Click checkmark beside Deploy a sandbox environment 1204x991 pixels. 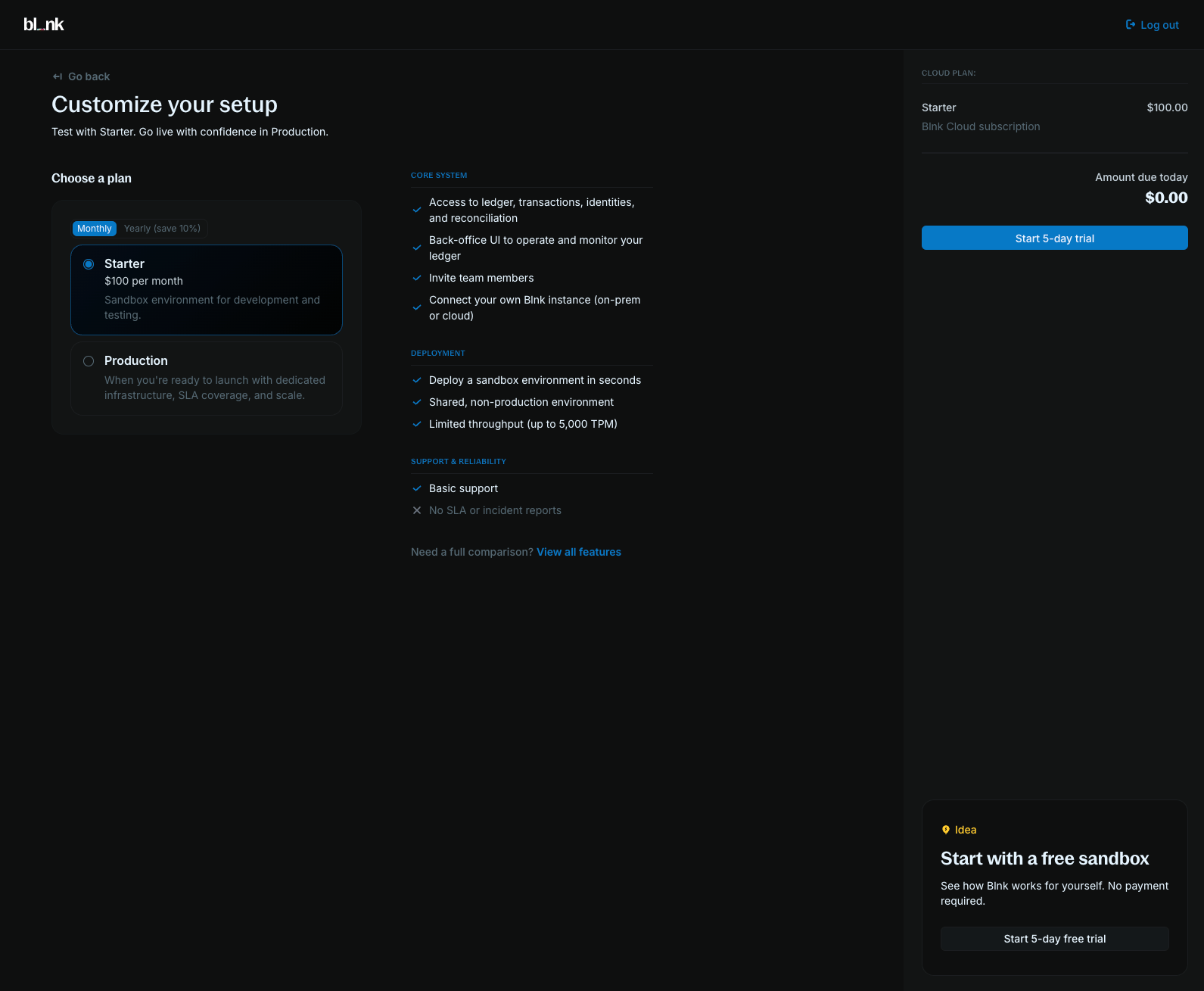(x=417, y=380)
